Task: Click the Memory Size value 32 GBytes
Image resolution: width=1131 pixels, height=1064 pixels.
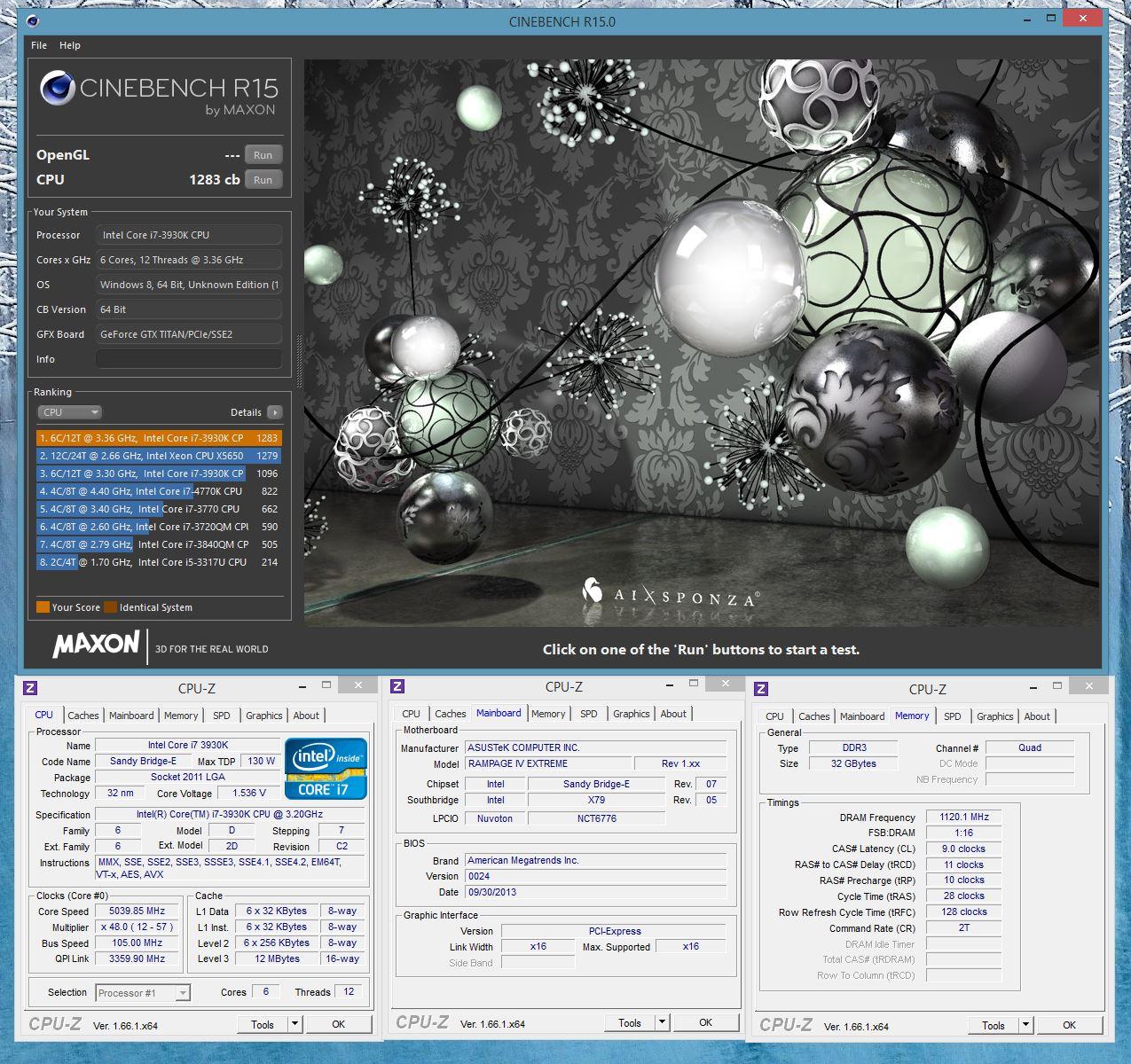Action: 853,763
